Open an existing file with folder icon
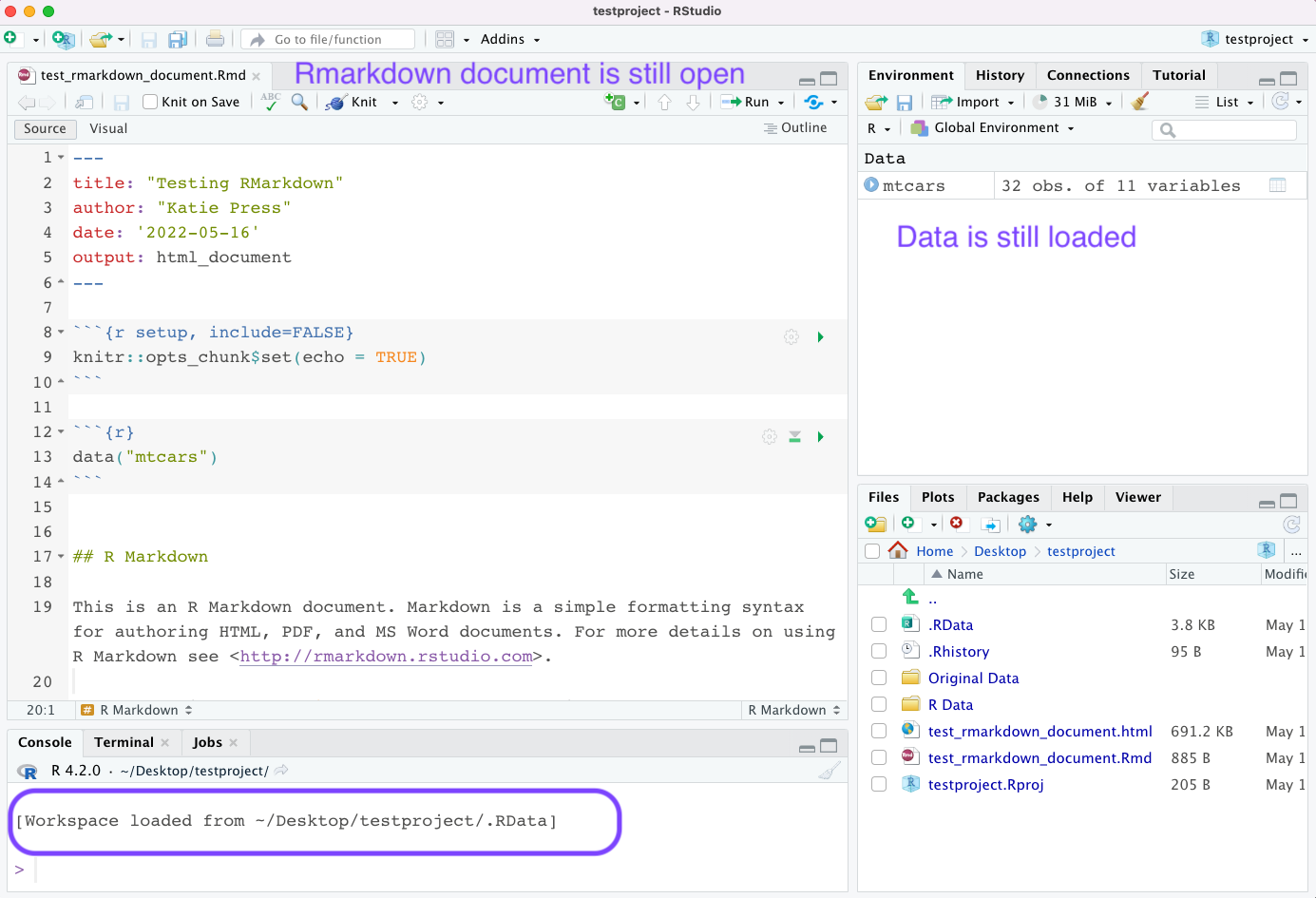 [100, 39]
